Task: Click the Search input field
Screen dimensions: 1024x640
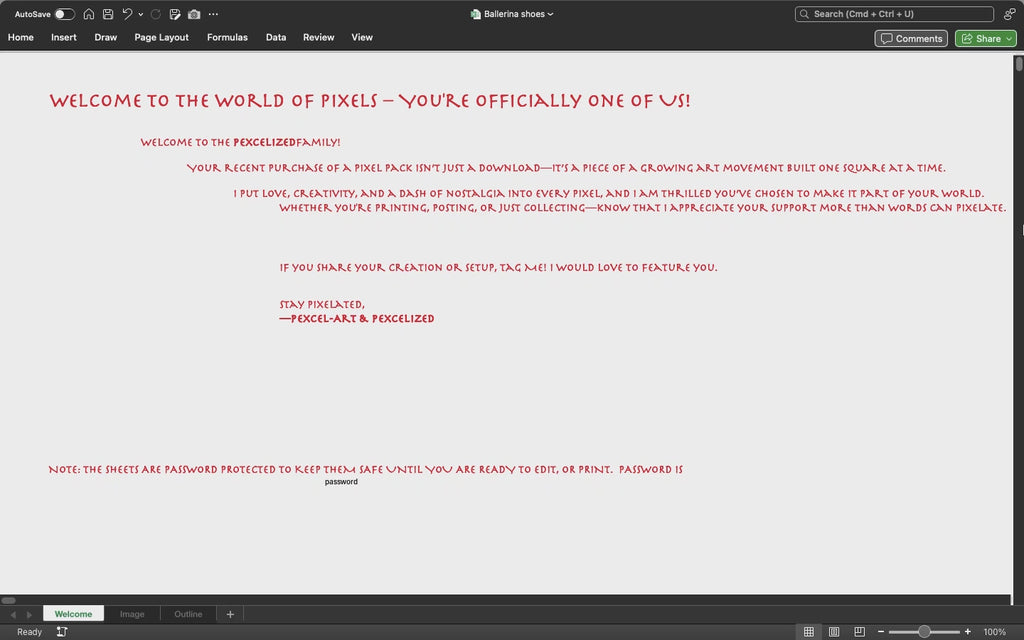Action: [x=893, y=14]
